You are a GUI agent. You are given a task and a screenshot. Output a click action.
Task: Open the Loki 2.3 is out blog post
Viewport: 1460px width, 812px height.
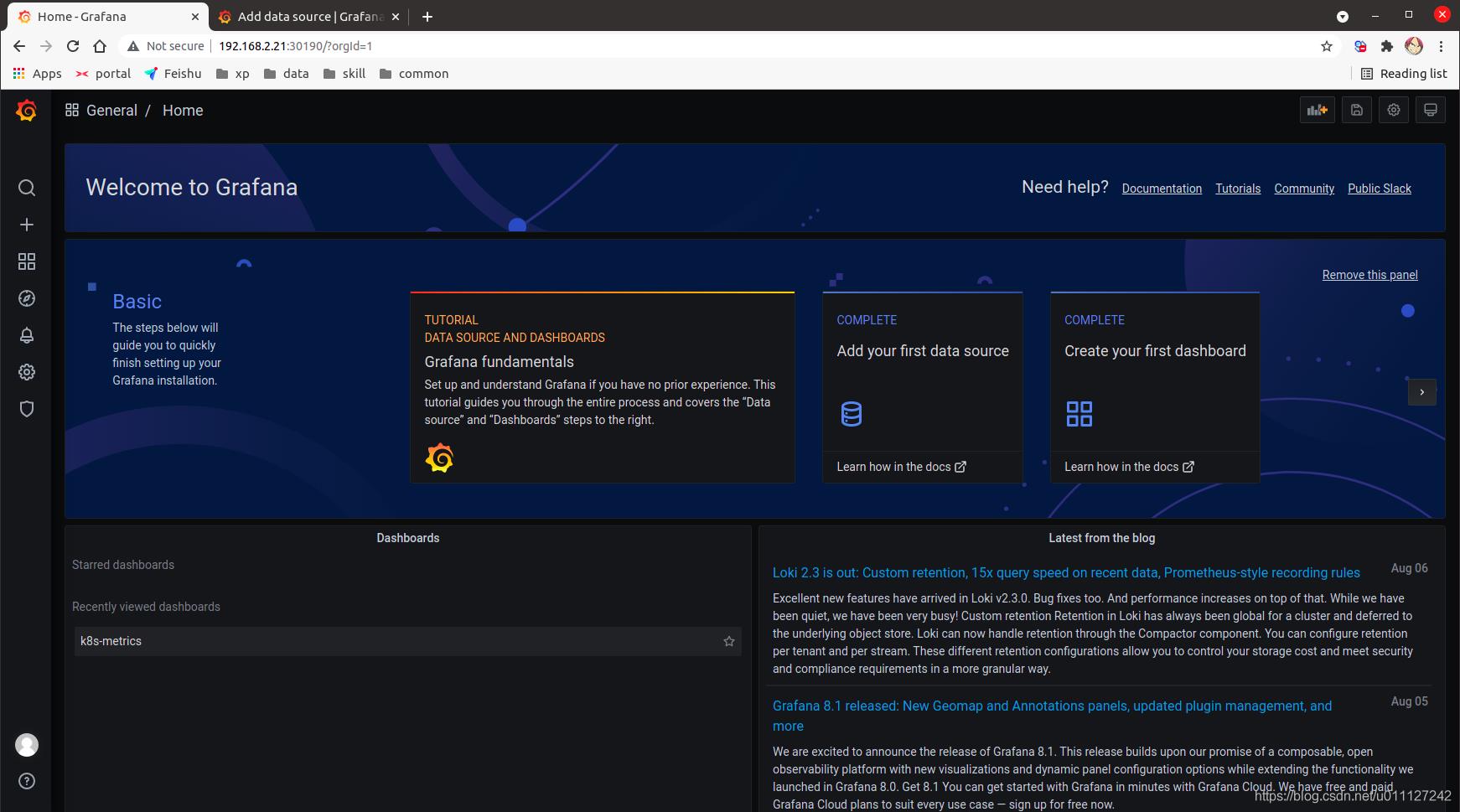pos(1066,573)
